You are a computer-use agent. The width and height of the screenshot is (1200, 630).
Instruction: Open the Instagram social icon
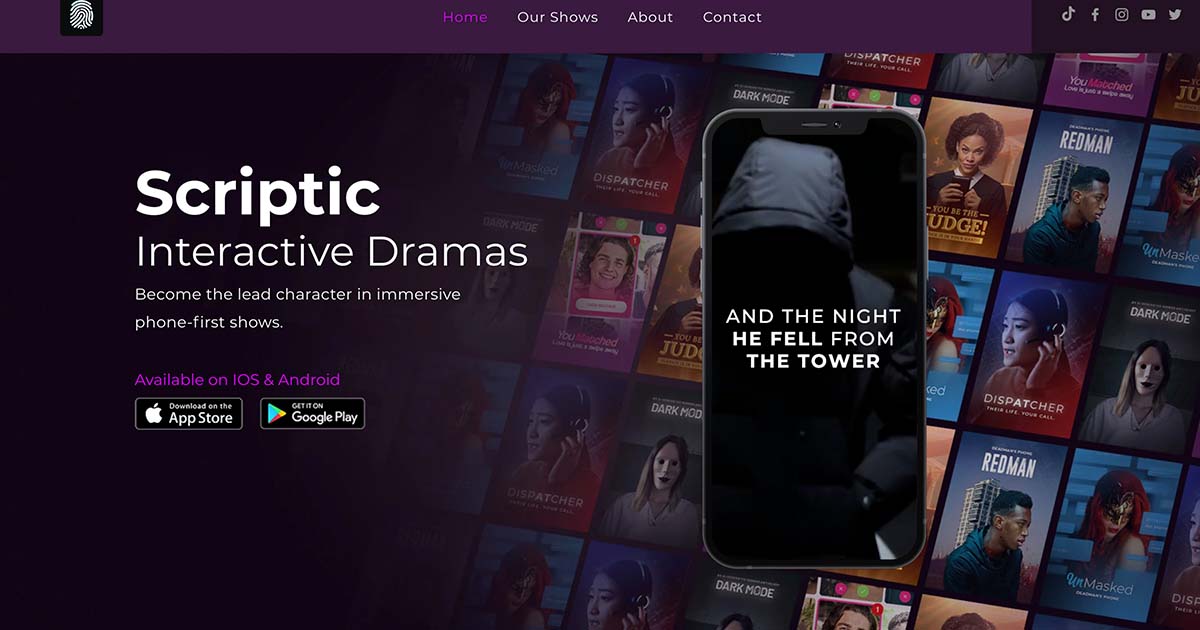tap(1122, 15)
